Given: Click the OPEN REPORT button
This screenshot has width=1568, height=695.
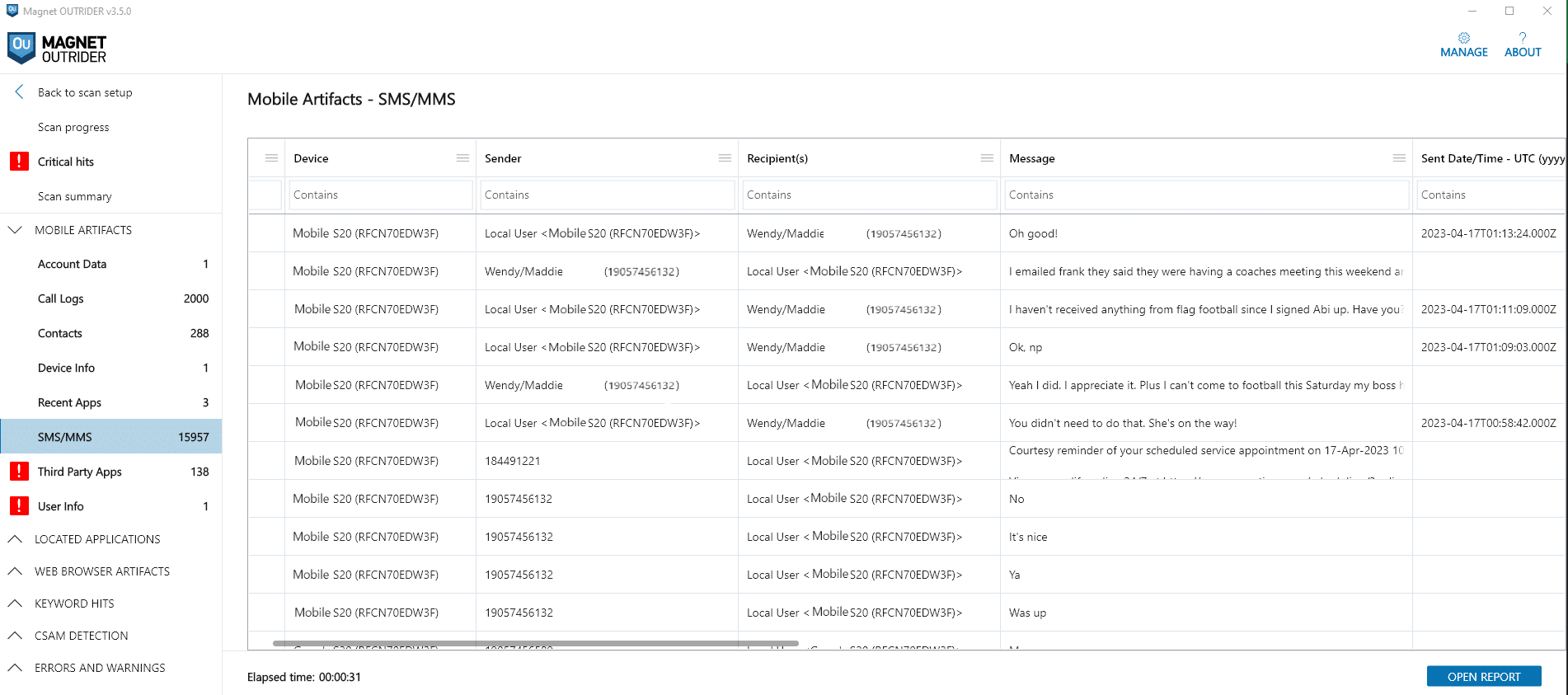Looking at the screenshot, I should tap(1483, 677).
